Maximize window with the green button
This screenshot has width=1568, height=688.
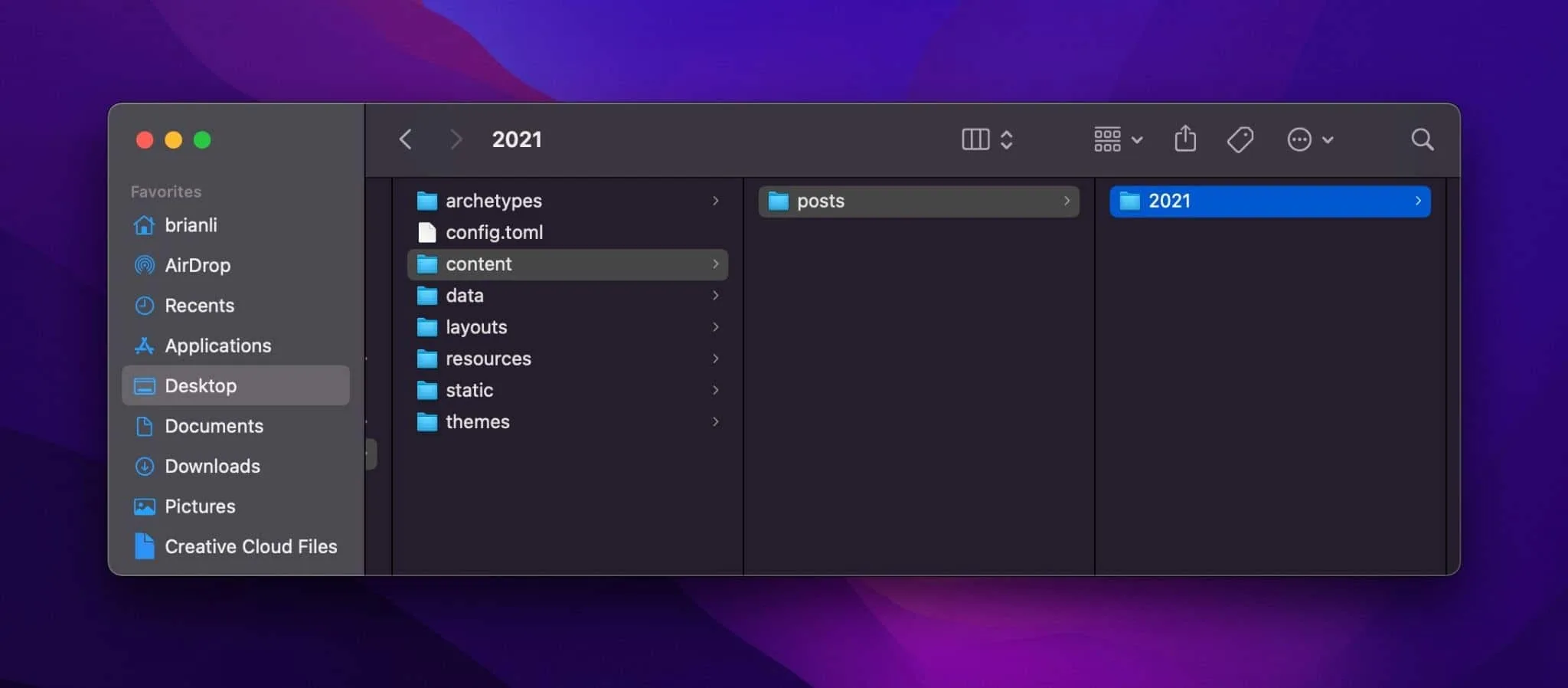[202, 140]
